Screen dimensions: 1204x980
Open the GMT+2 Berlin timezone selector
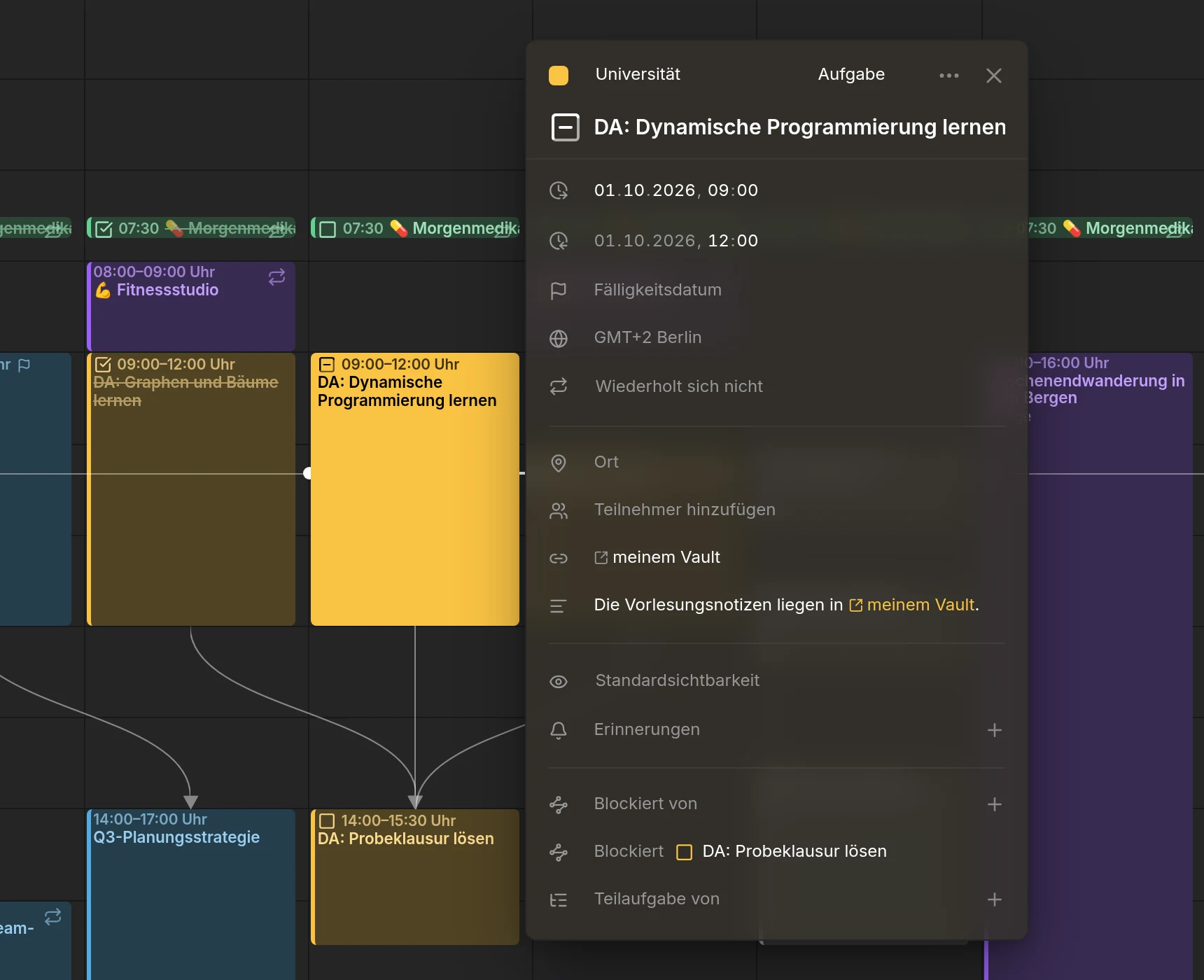647,337
